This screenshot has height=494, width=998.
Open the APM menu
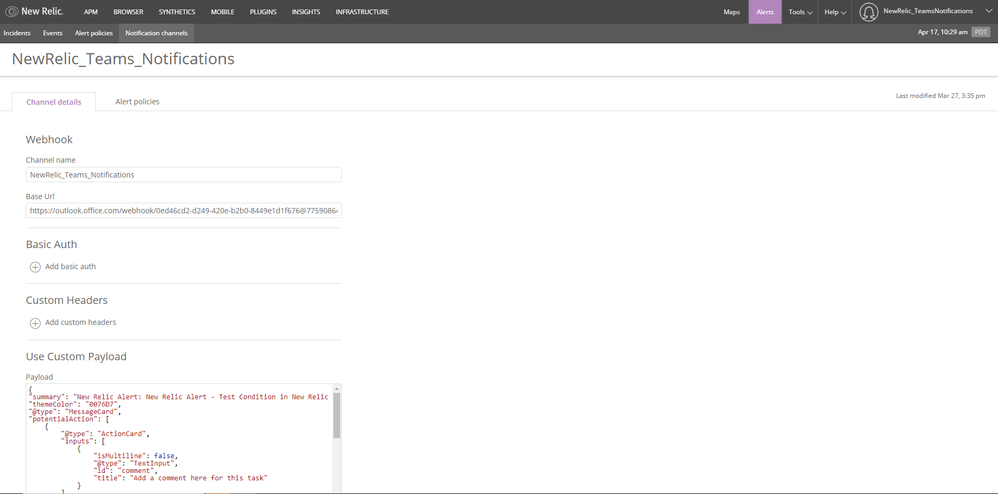click(x=90, y=11)
